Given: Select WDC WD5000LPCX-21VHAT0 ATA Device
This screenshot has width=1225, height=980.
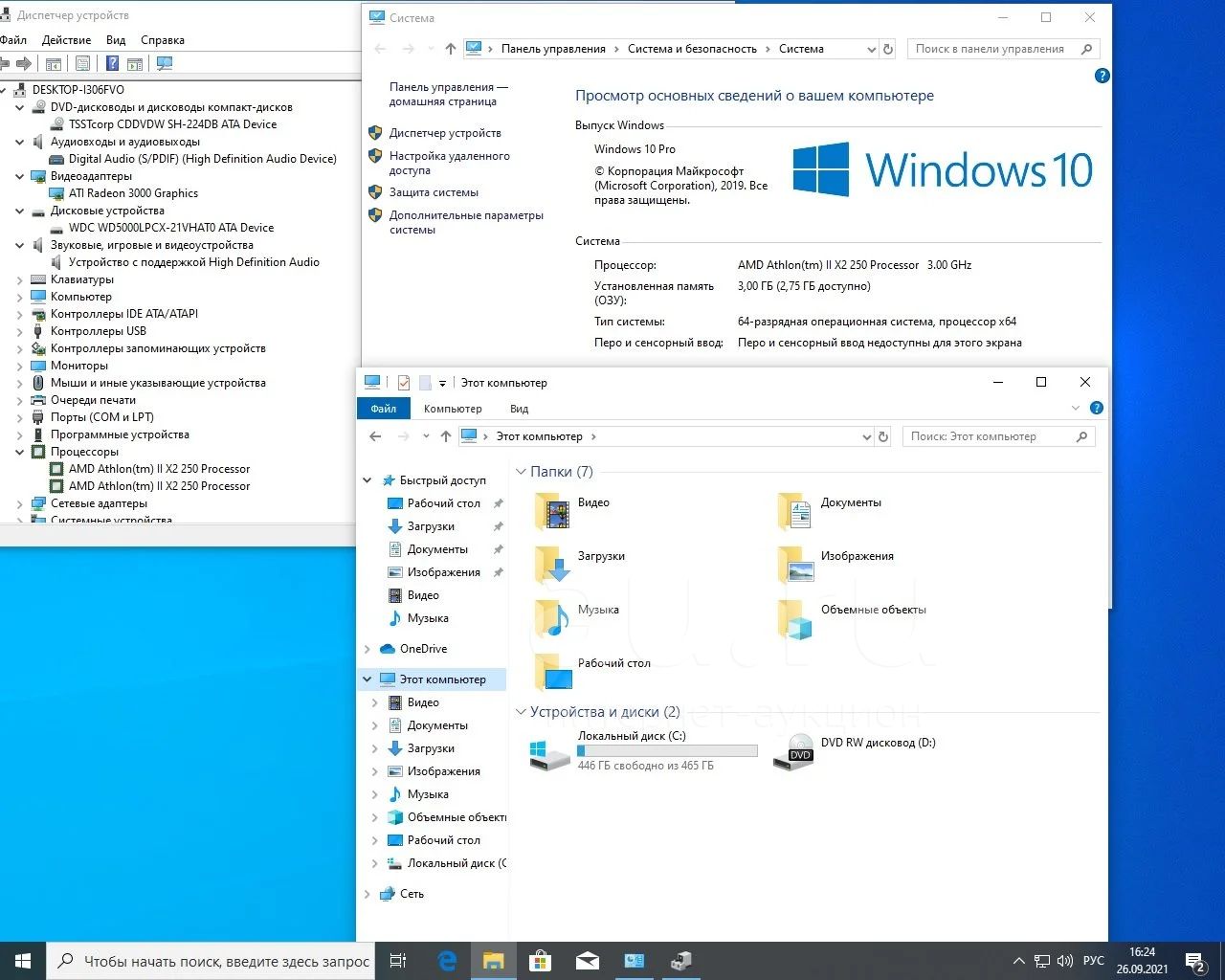Looking at the screenshot, I should tap(171, 228).
